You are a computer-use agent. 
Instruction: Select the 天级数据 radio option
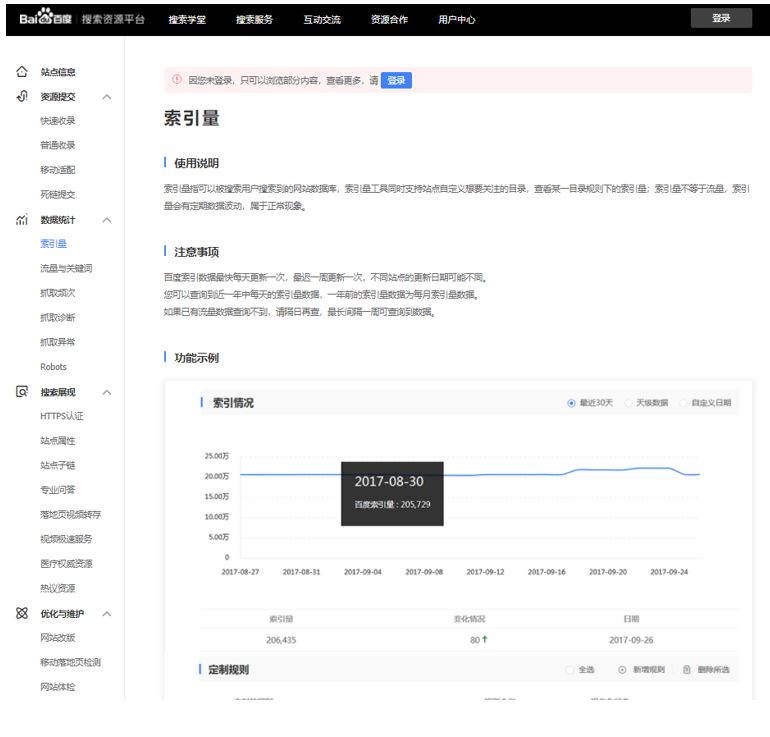pyautogui.click(x=628, y=403)
